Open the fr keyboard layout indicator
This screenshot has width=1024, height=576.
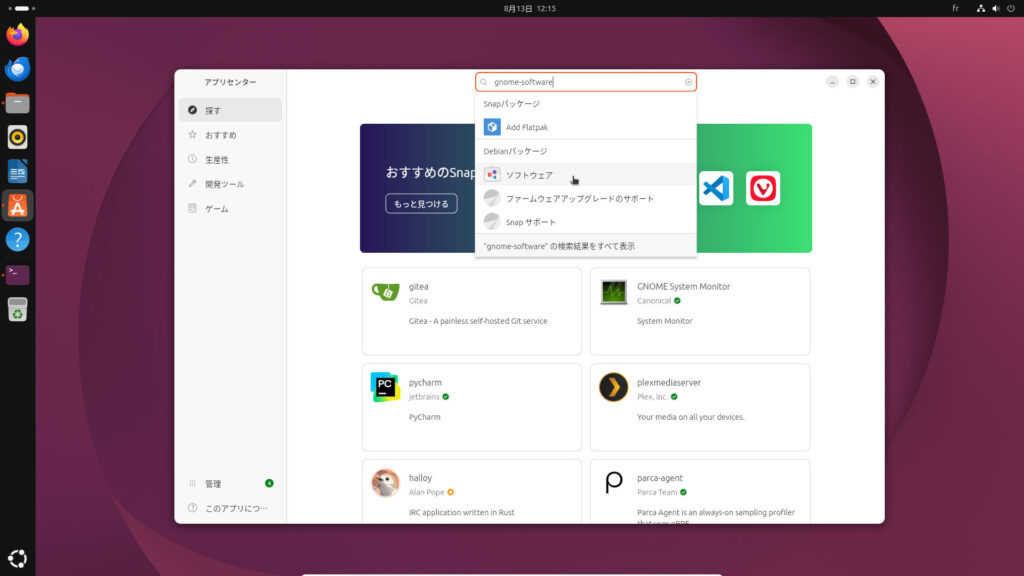[x=955, y=8]
